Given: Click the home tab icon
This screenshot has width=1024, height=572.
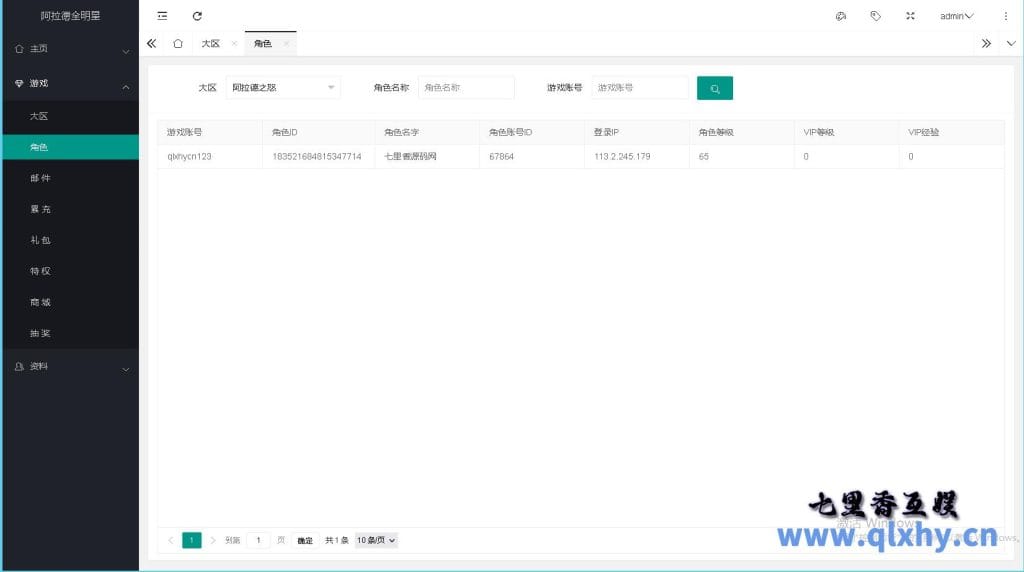Looking at the screenshot, I should coord(178,44).
